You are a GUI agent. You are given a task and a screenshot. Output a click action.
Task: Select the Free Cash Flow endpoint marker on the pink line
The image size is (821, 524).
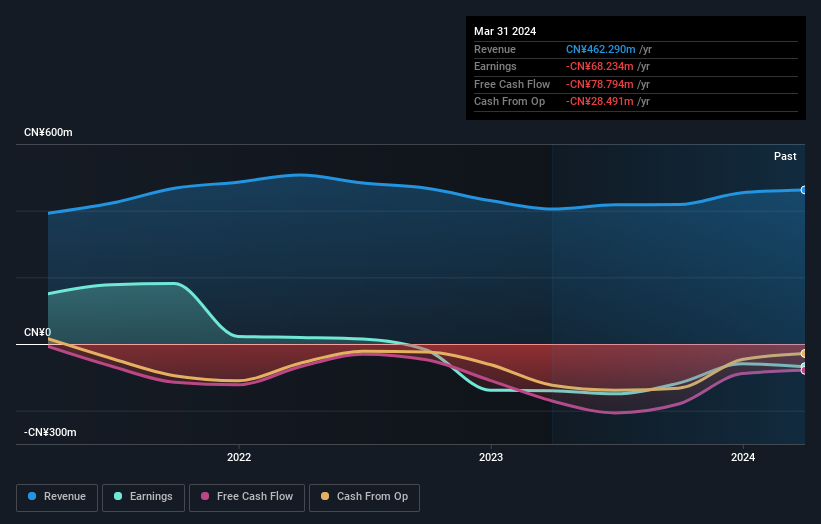tap(804, 370)
